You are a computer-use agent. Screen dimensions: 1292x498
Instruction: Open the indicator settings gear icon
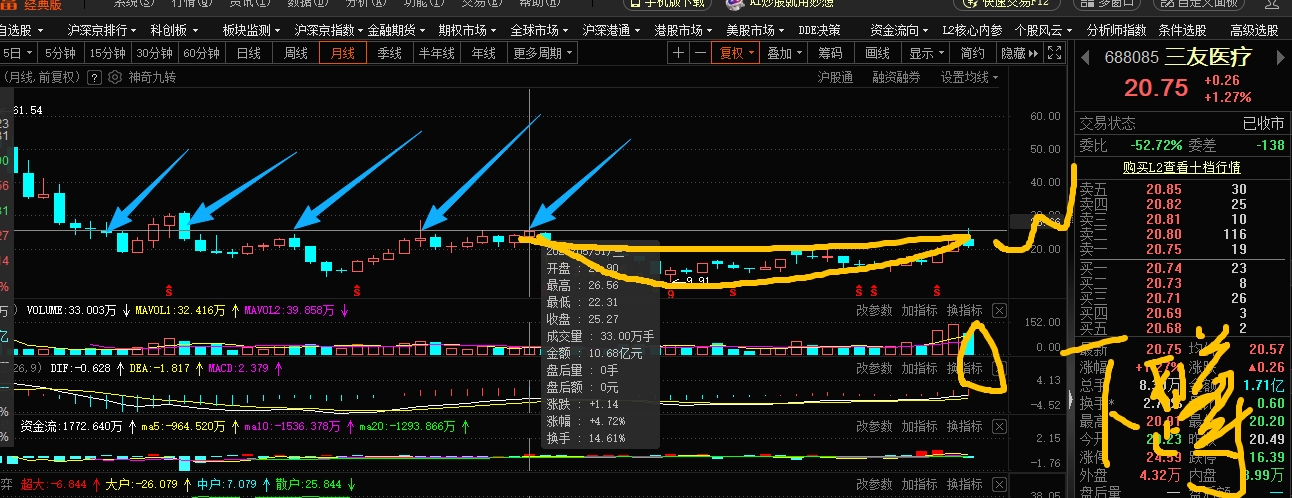click(116, 76)
